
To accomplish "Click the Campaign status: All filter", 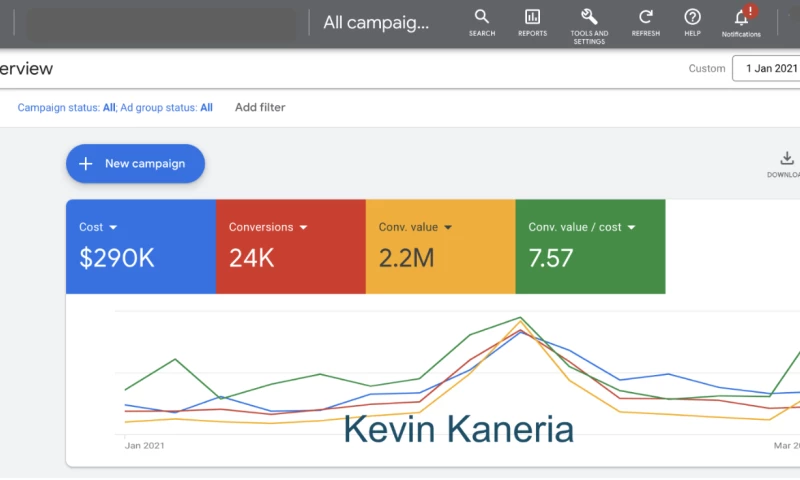I will (66, 108).
